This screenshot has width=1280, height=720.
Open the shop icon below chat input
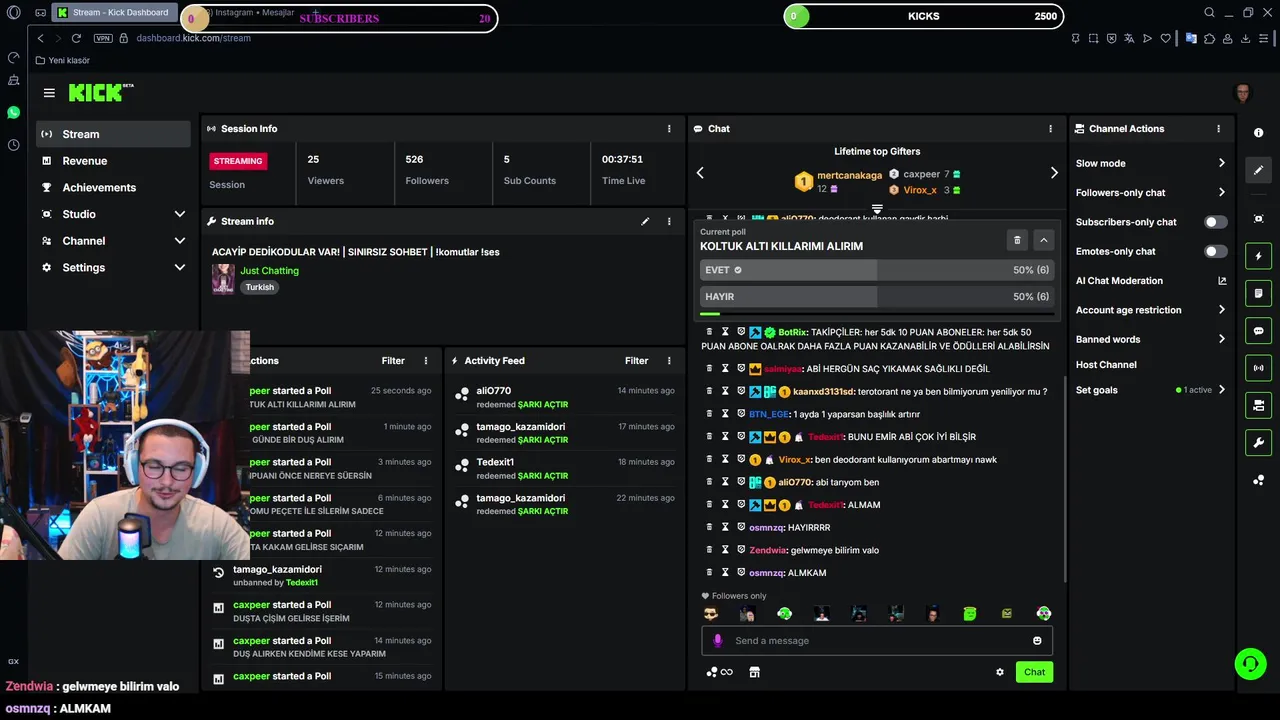point(754,672)
